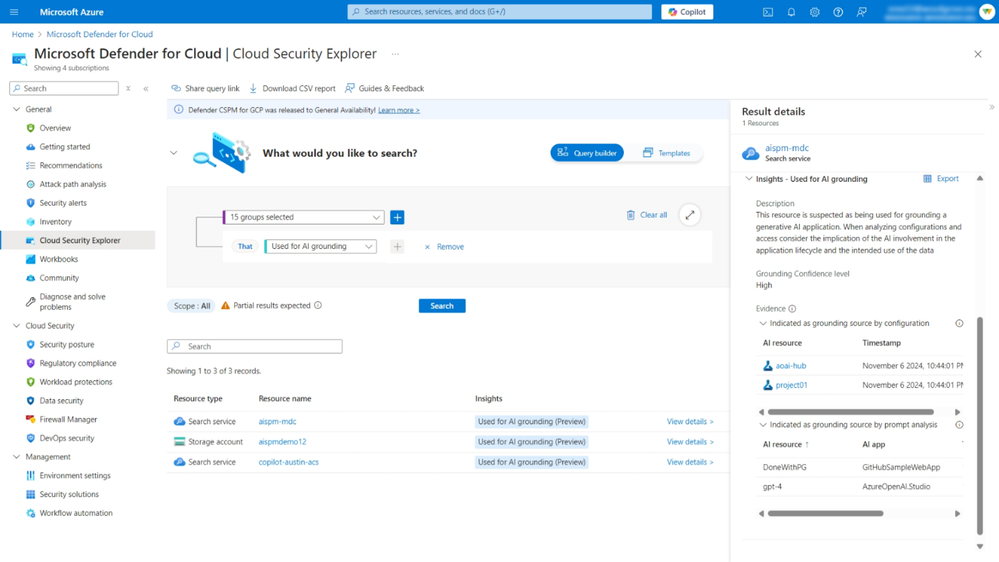
Task: View details for aispmdemo12 row
Action: [690, 442]
